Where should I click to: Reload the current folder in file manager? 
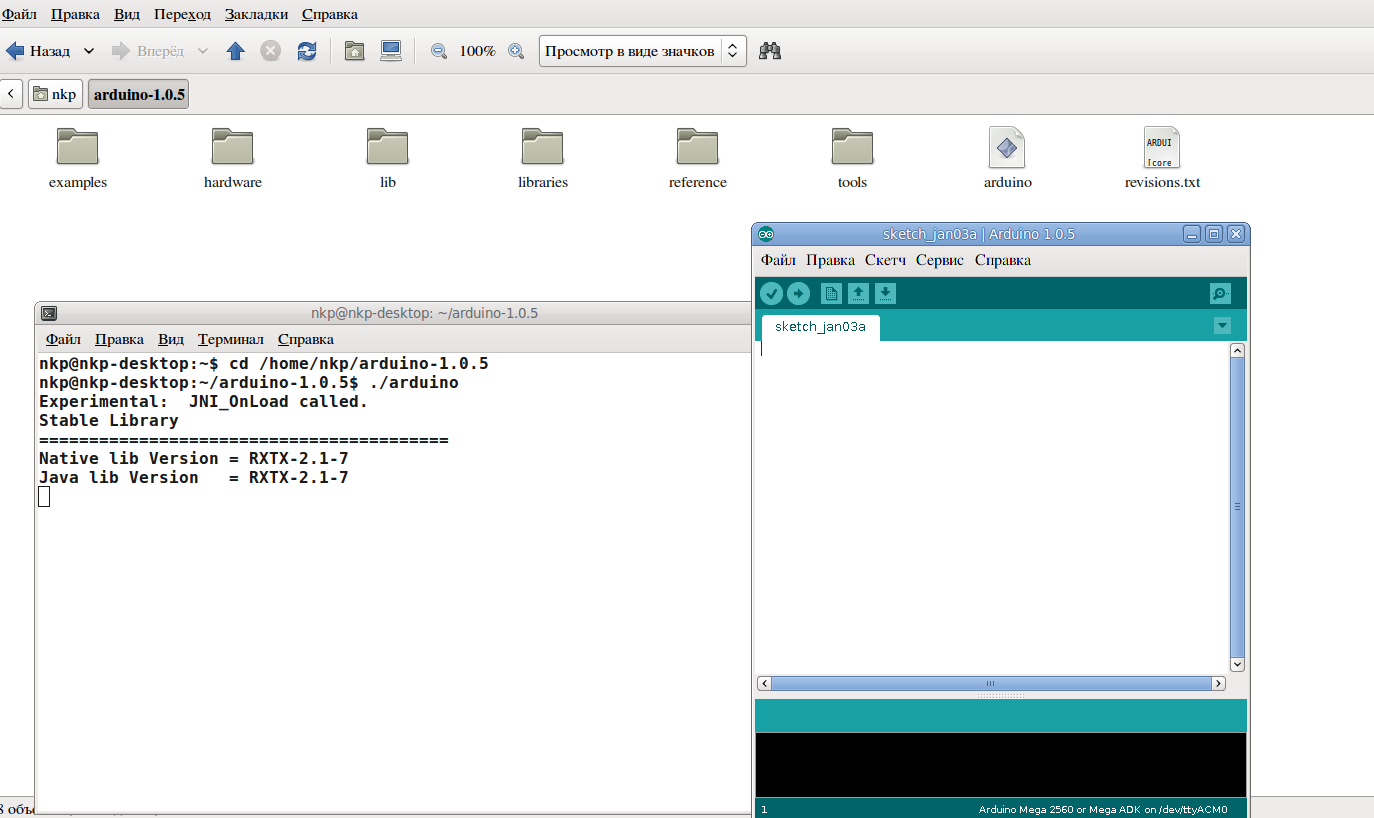click(307, 51)
